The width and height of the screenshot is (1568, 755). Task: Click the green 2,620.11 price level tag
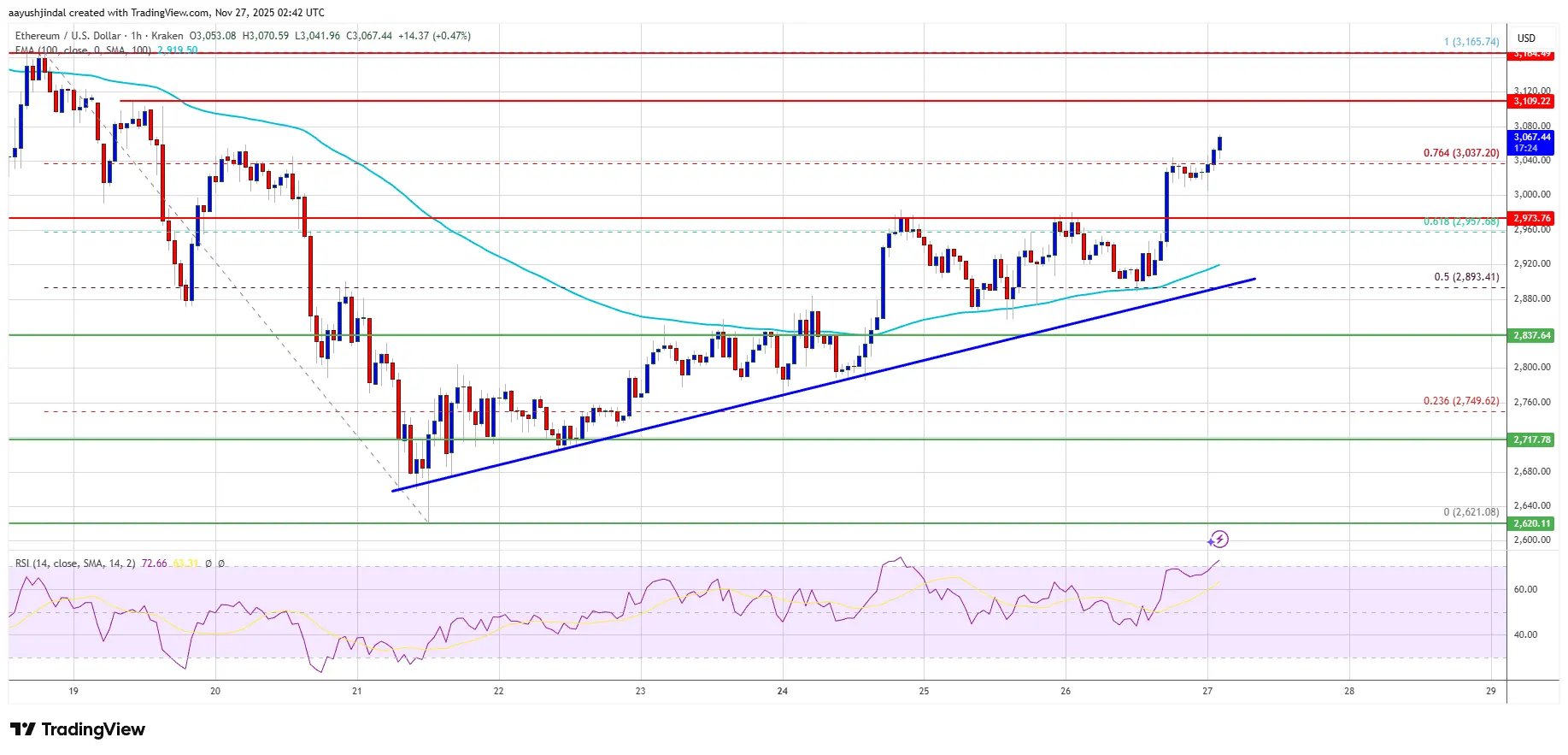1531,523
